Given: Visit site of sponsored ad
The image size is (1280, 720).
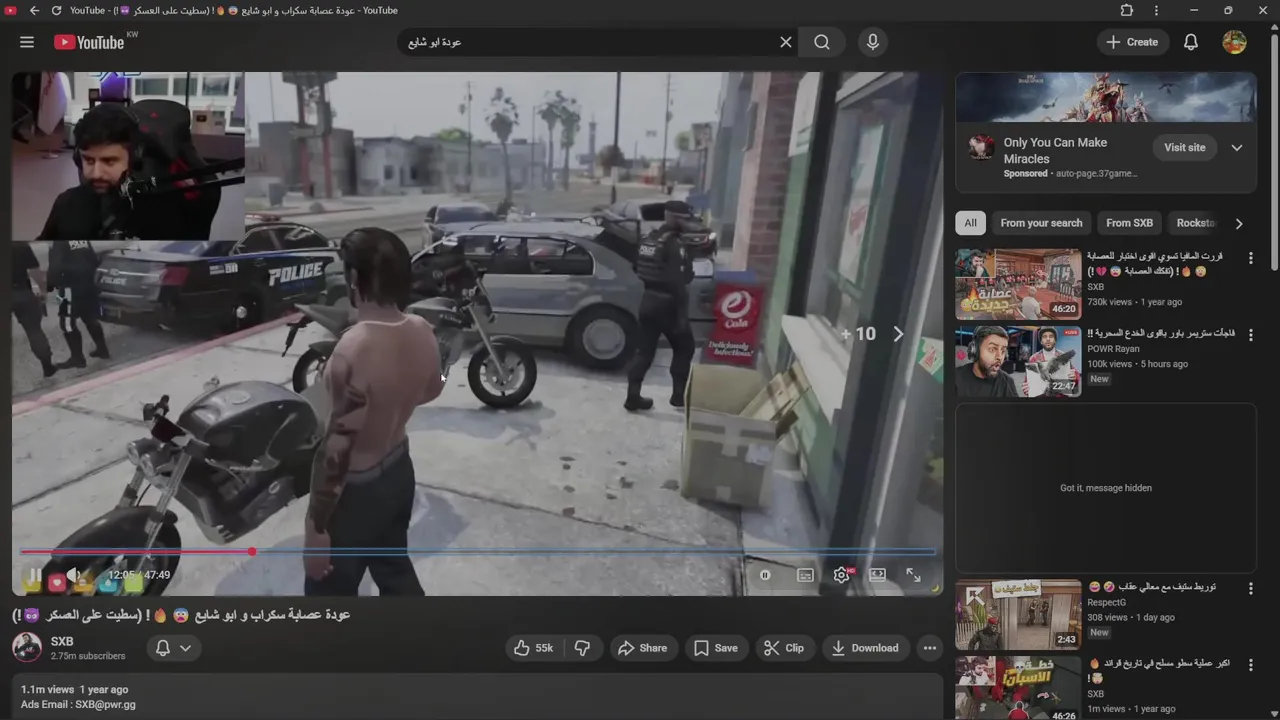Looking at the screenshot, I should click(1185, 147).
